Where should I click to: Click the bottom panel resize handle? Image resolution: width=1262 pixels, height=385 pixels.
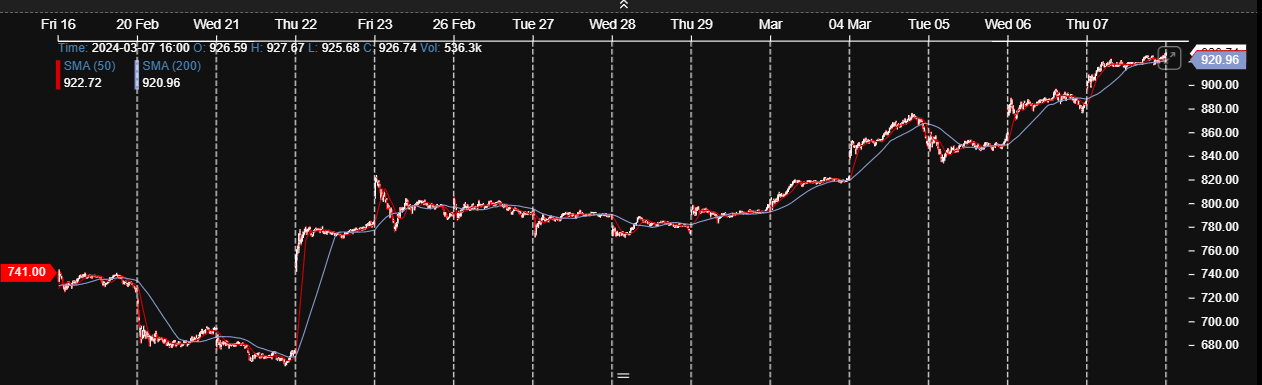click(x=623, y=376)
